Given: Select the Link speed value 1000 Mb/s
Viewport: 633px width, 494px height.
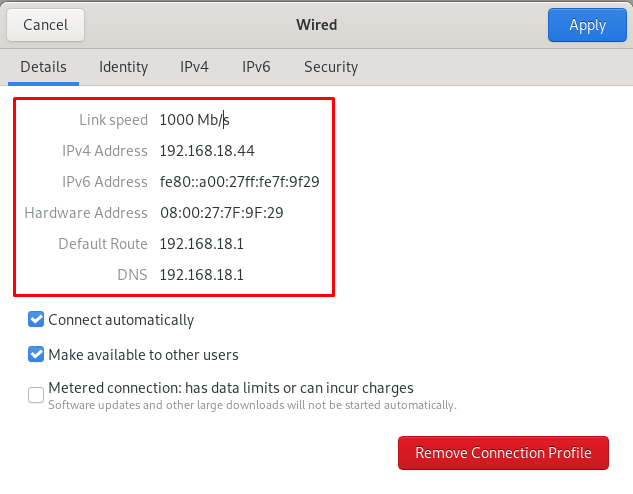Looking at the screenshot, I should click(195, 120).
